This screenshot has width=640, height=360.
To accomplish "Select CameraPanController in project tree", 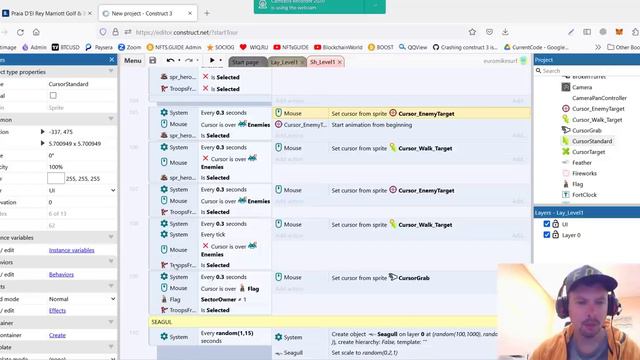I will click(599, 98).
